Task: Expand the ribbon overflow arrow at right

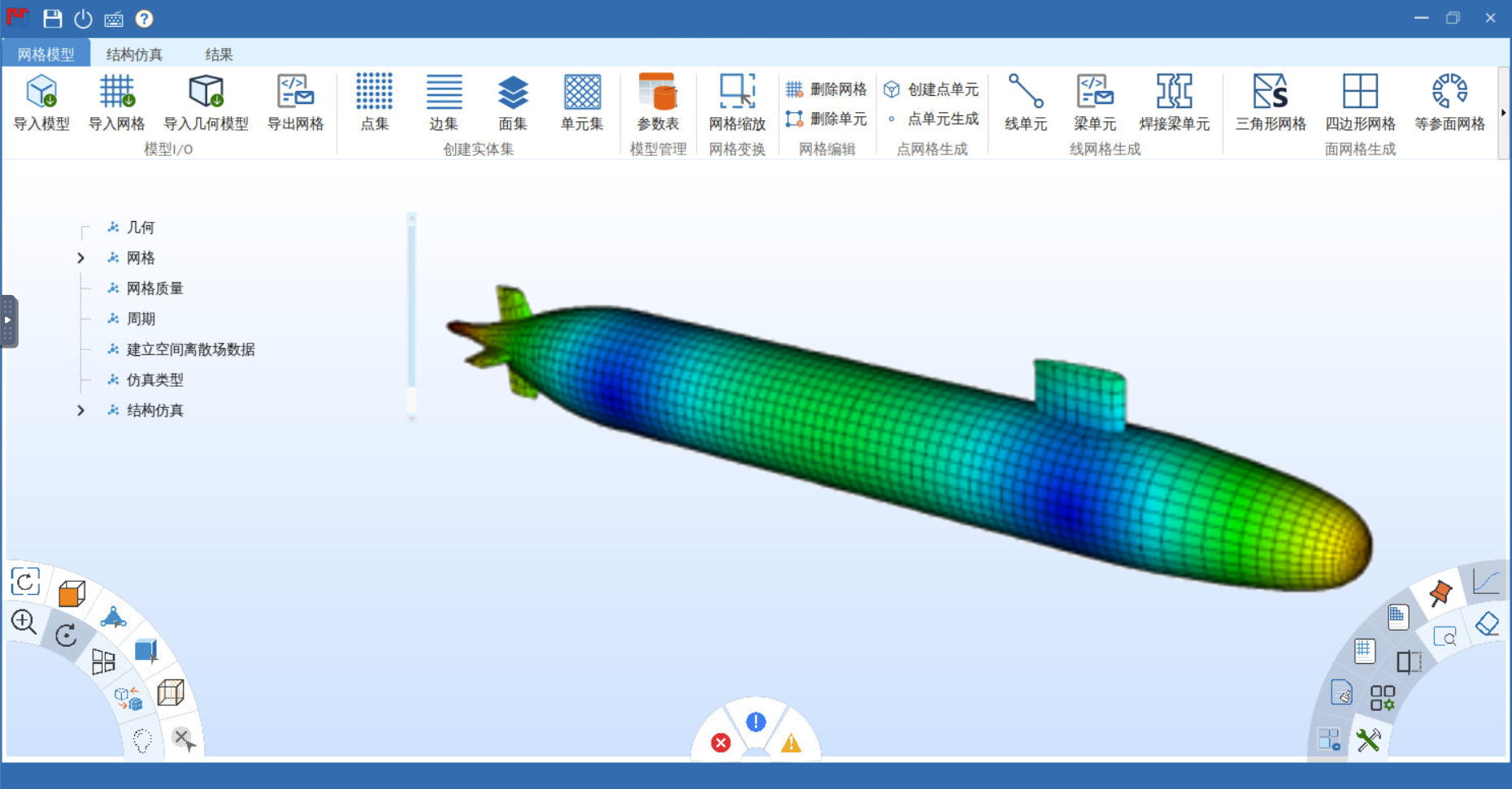Action: point(1503,113)
